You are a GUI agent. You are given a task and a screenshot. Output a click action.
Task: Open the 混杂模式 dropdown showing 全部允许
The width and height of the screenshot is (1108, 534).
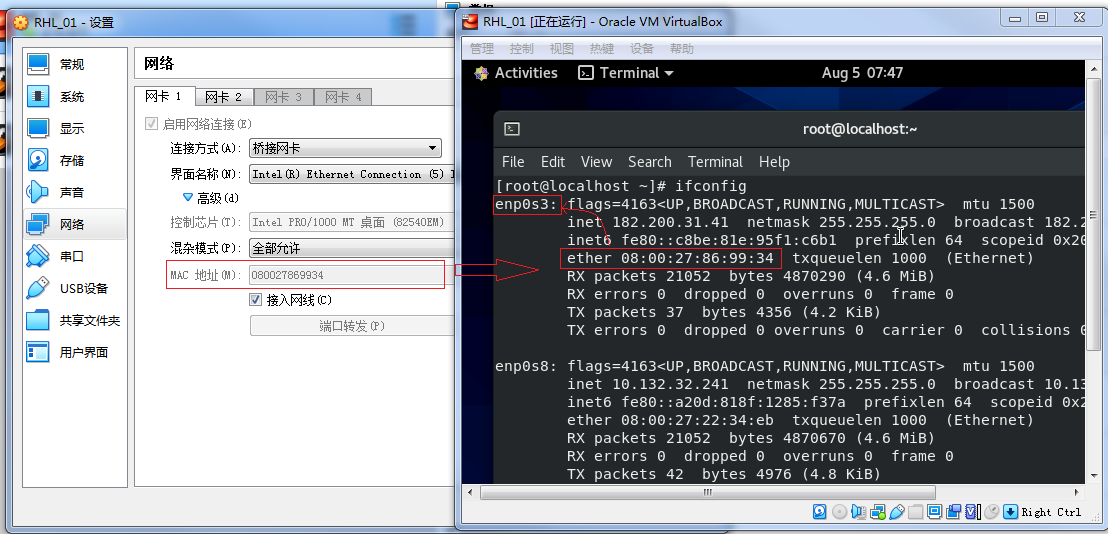(351, 248)
